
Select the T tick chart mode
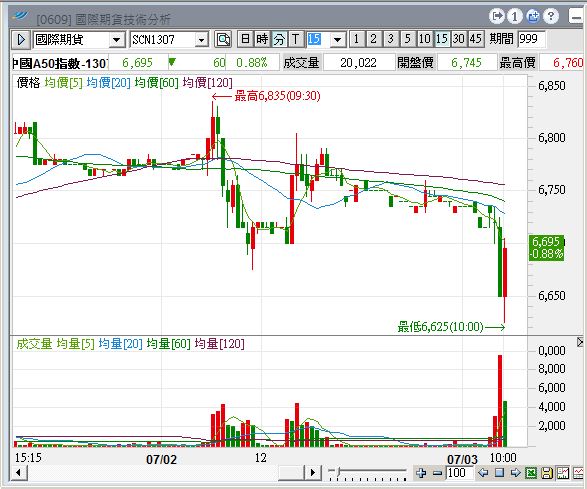pyautogui.click(x=295, y=39)
